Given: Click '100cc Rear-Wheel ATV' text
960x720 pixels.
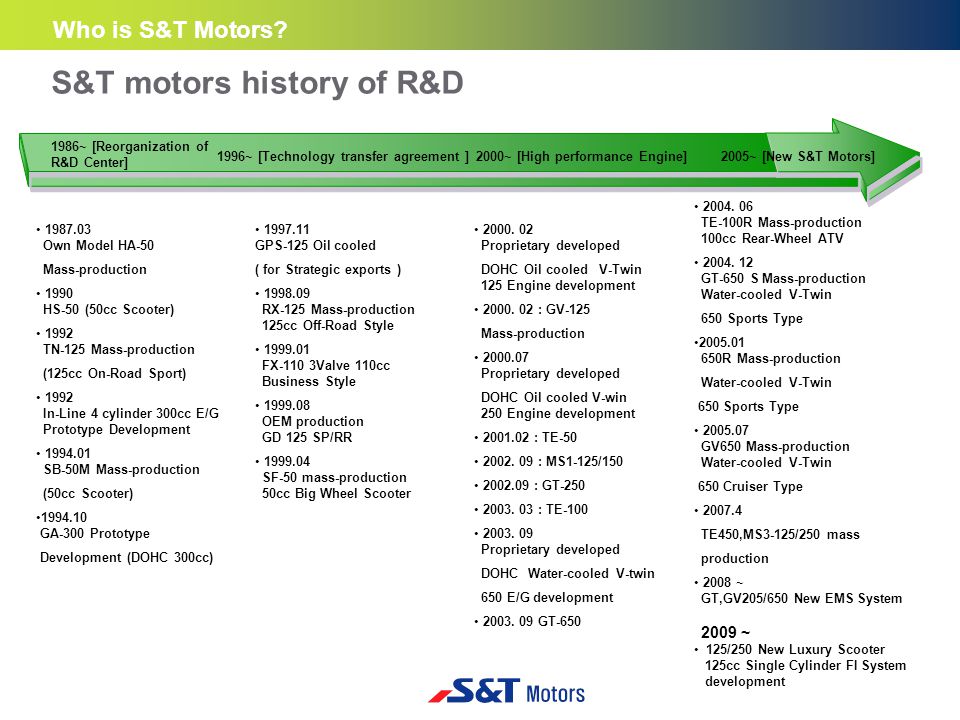Looking at the screenshot, I should pyautogui.click(x=771, y=239).
